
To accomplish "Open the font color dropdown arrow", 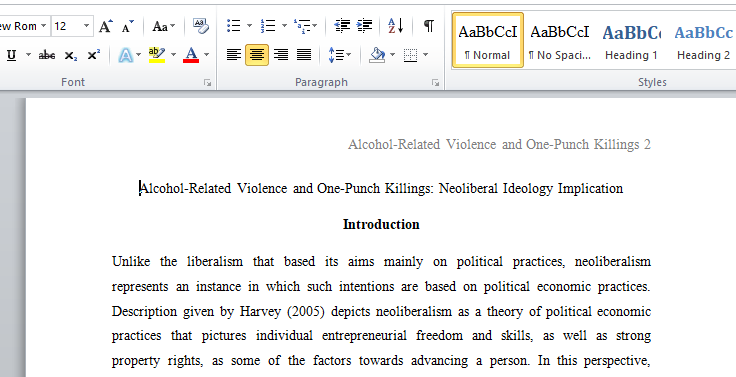I will coord(206,55).
